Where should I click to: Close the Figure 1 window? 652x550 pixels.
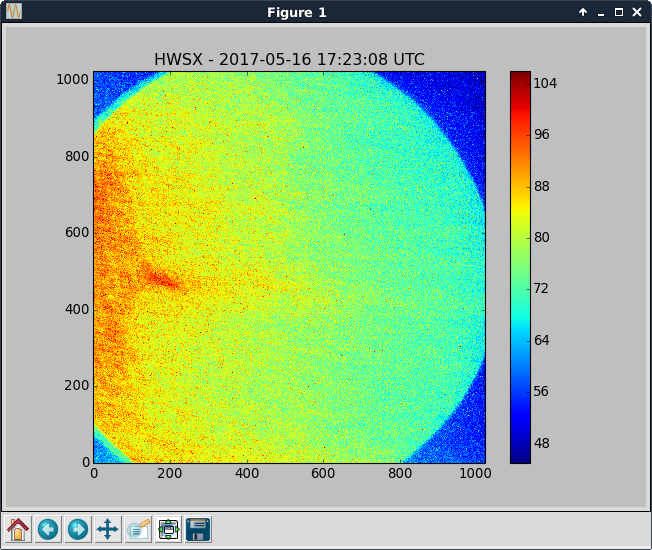point(637,12)
